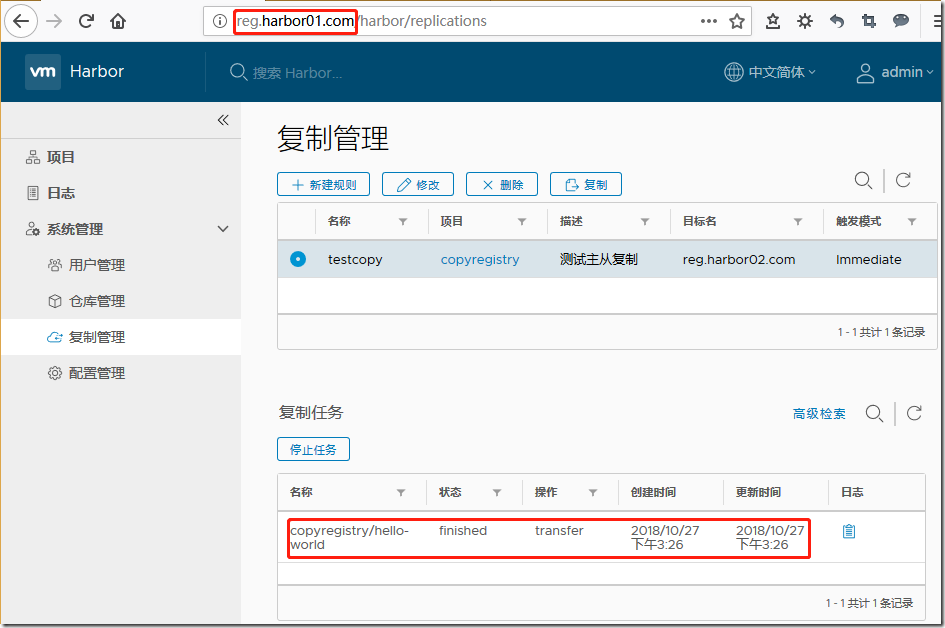Bookmark this page with star icon
The width and height of the screenshot is (945, 628).
coord(737,21)
